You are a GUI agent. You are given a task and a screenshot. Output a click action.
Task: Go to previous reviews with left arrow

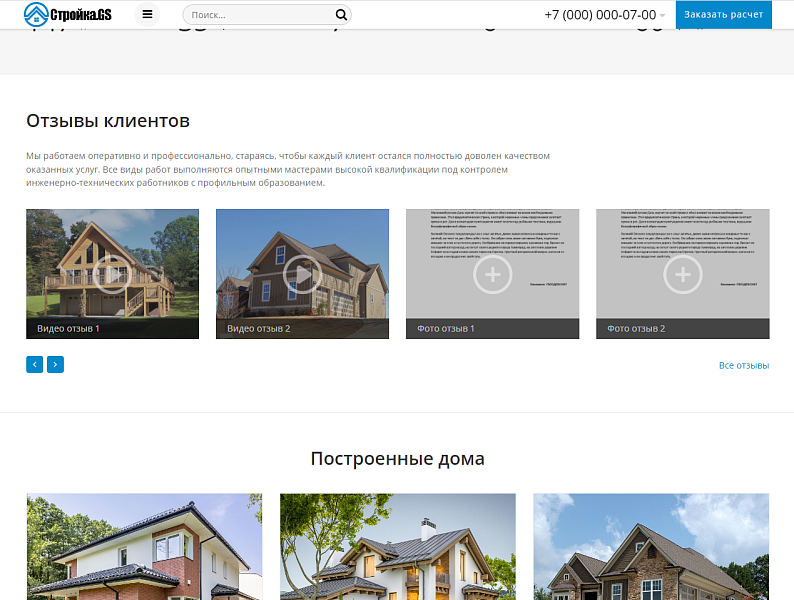pyautogui.click(x=35, y=365)
